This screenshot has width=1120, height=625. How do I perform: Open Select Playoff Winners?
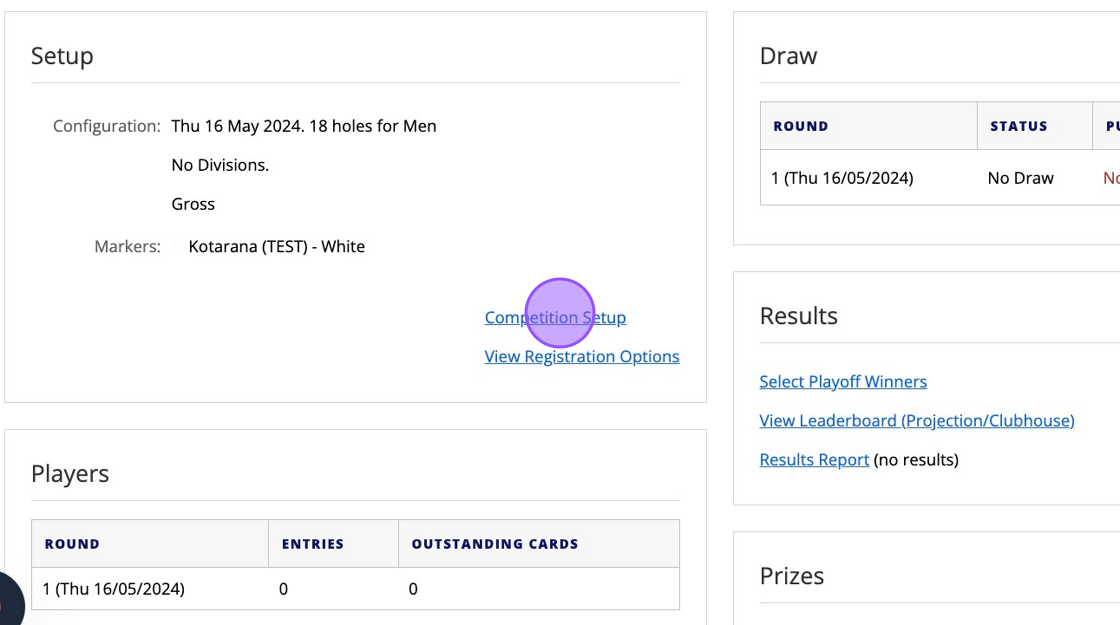(x=843, y=382)
